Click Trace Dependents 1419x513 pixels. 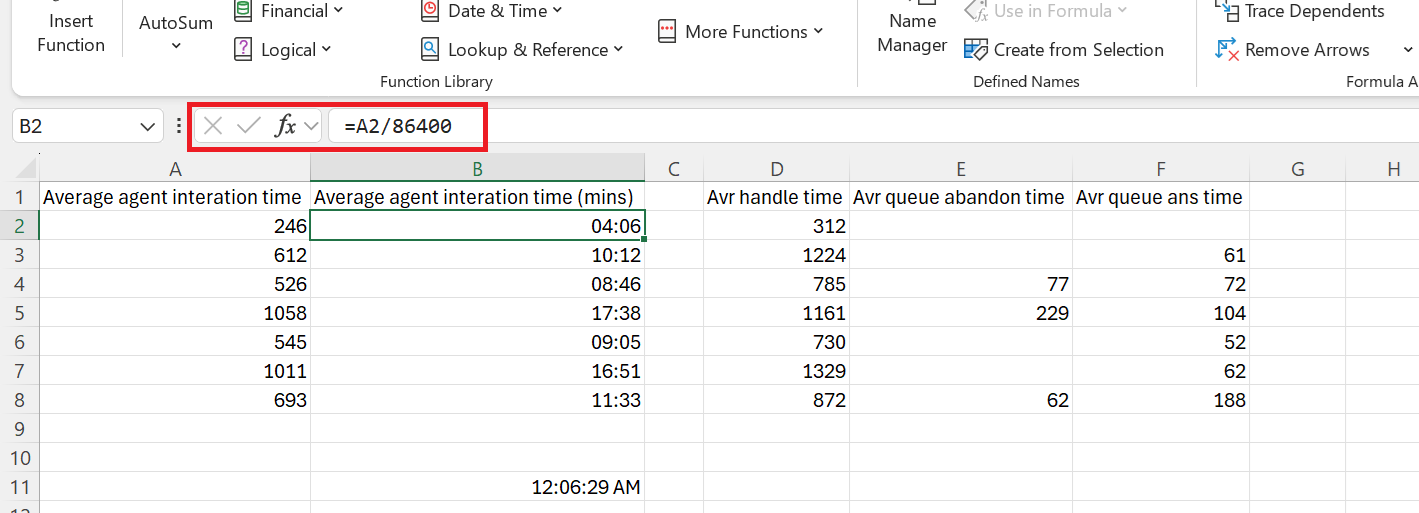1300,12
